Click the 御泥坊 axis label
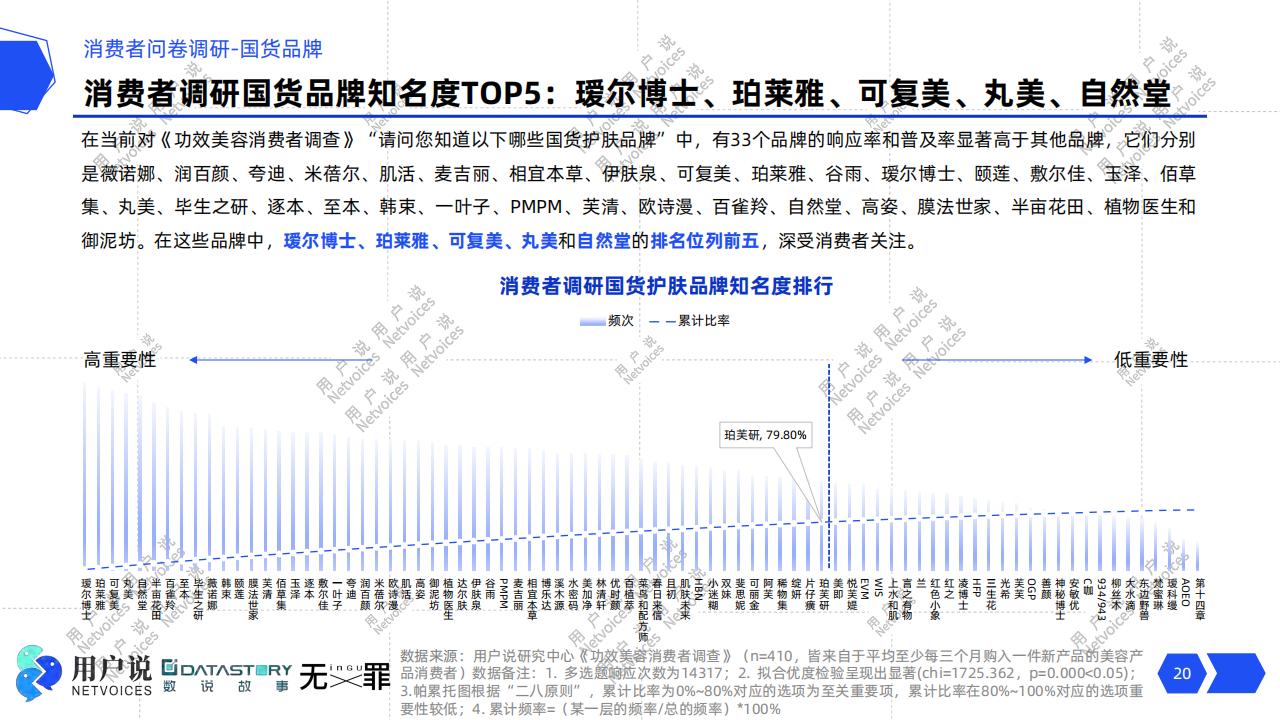1280x720 pixels. tap(434, 594)
